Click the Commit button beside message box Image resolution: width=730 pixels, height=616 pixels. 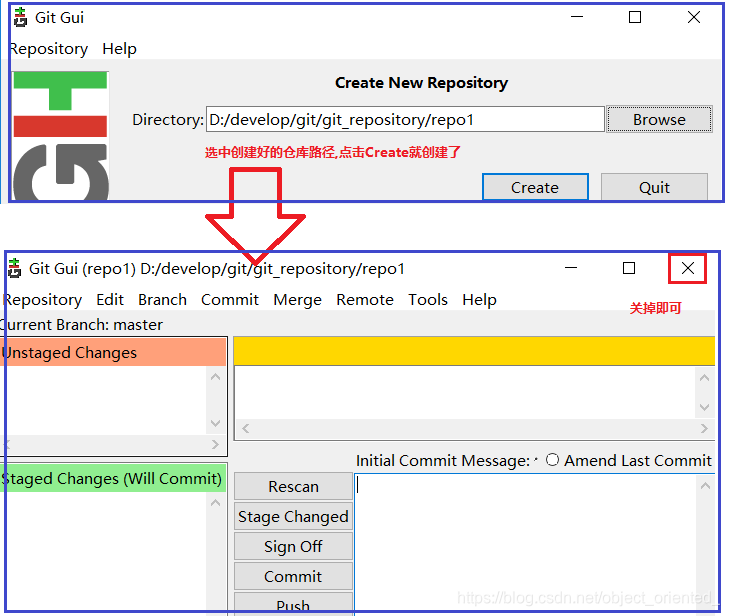pos(293,576)
